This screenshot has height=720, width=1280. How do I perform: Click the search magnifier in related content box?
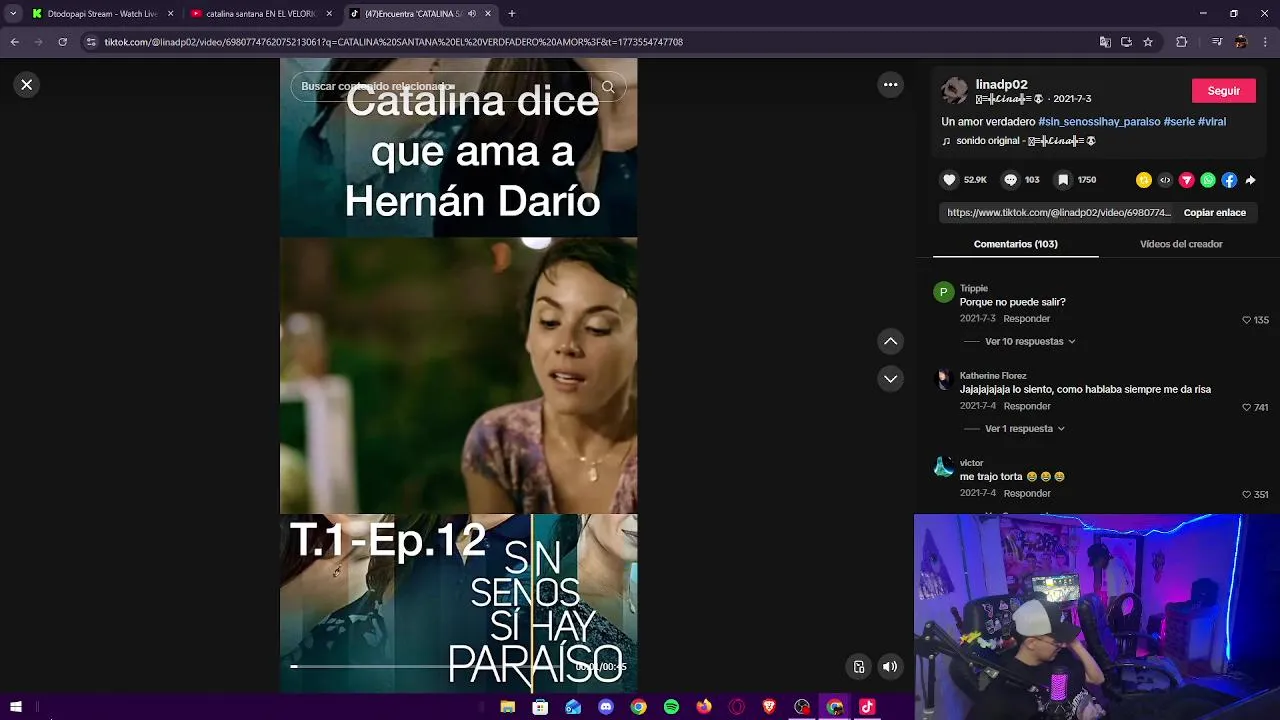[608, 87]
